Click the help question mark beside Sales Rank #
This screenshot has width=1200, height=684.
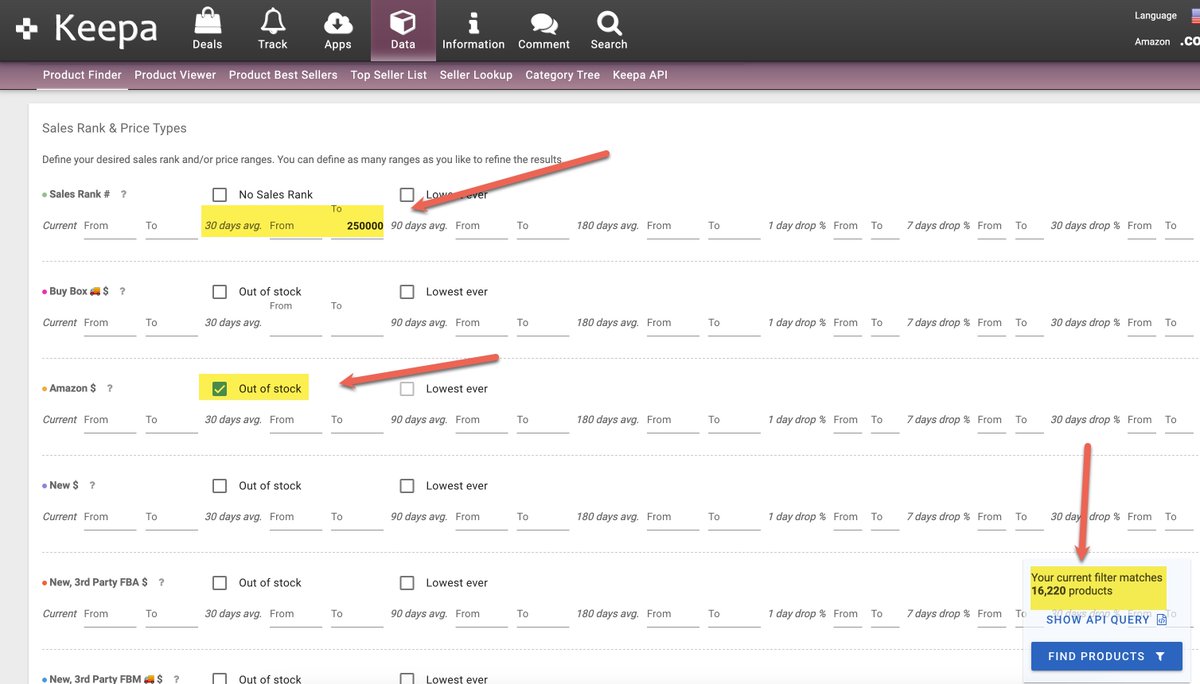pos(124,194)
